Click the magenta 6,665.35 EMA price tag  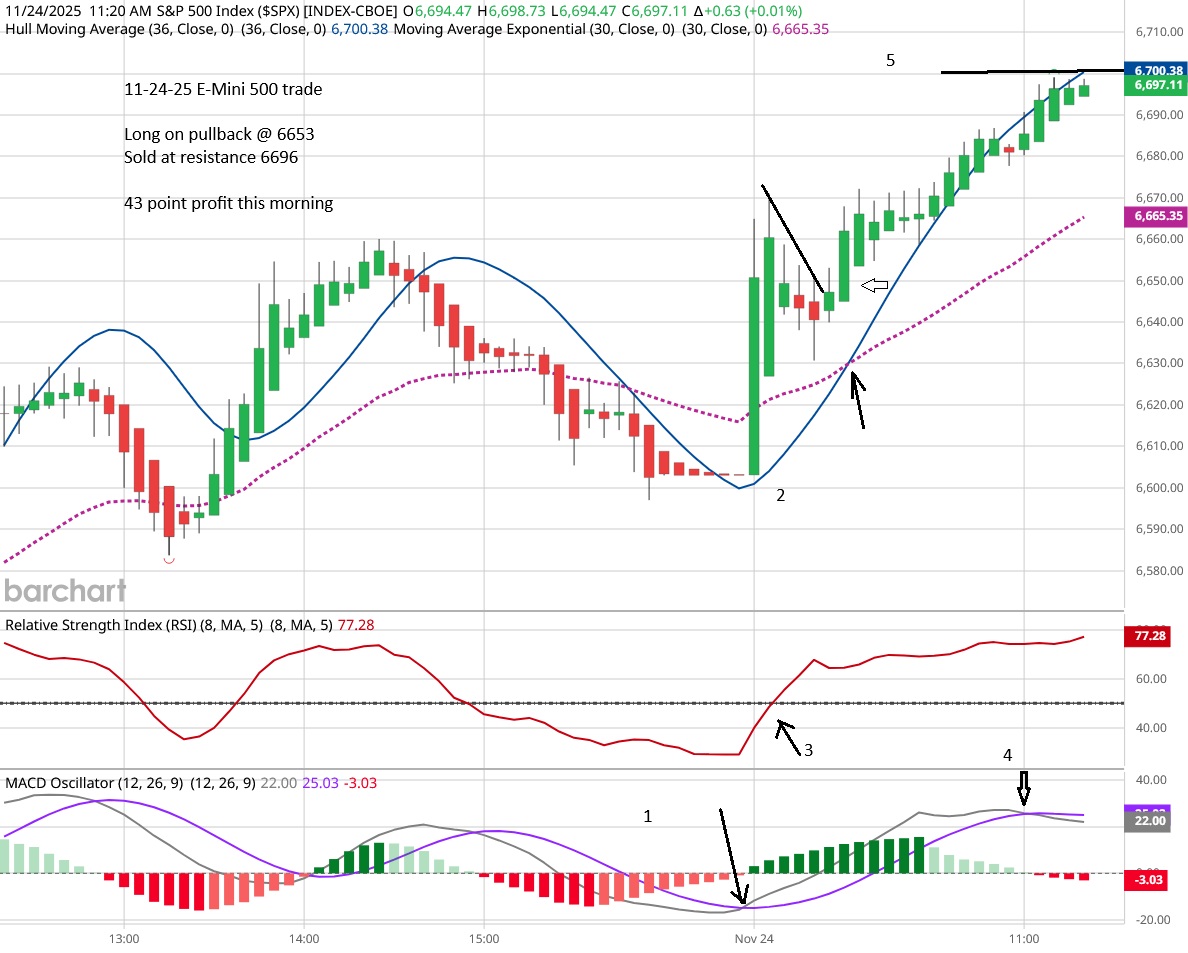(x=1155, y=216)
